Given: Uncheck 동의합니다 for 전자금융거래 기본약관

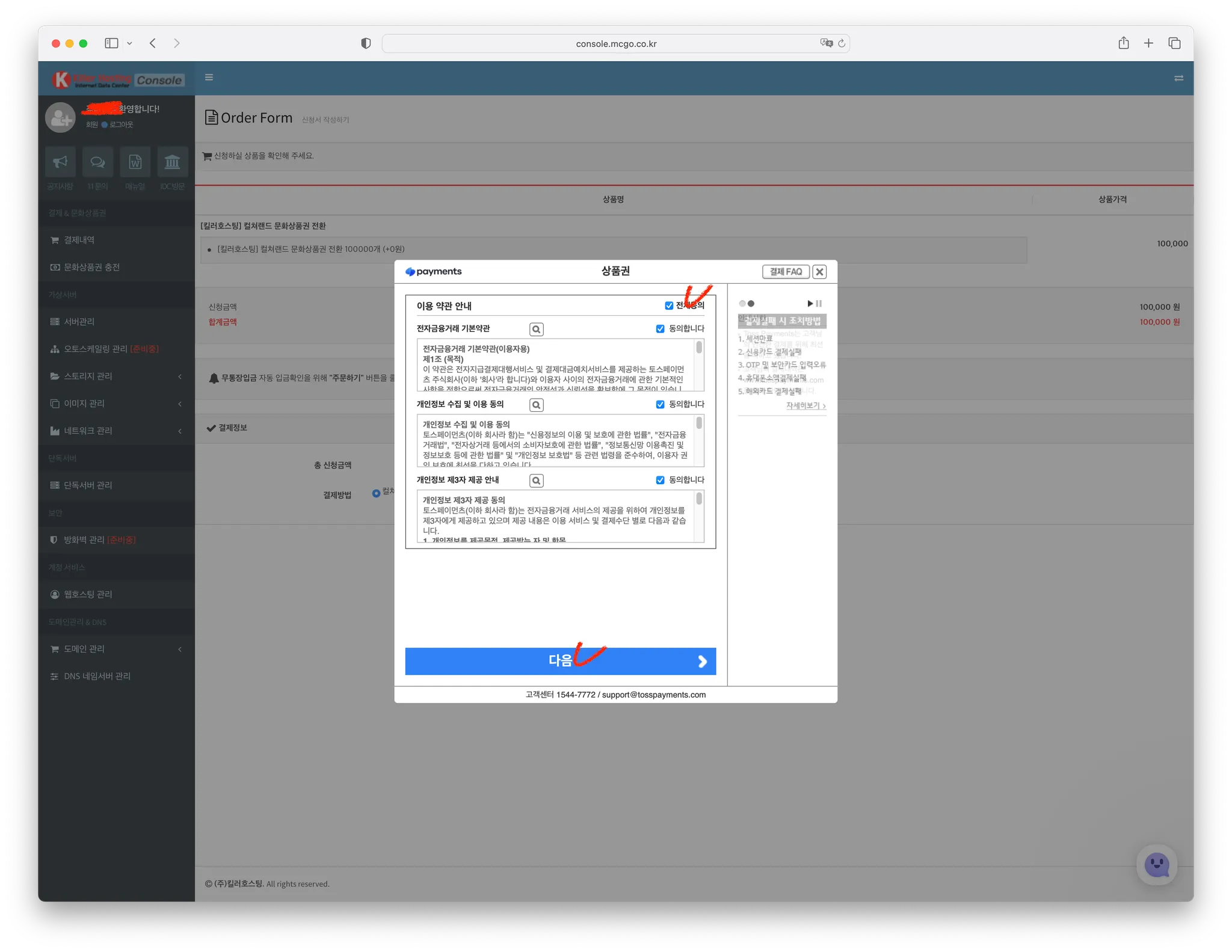Looking at the screenshot, I should pos(660,329).
